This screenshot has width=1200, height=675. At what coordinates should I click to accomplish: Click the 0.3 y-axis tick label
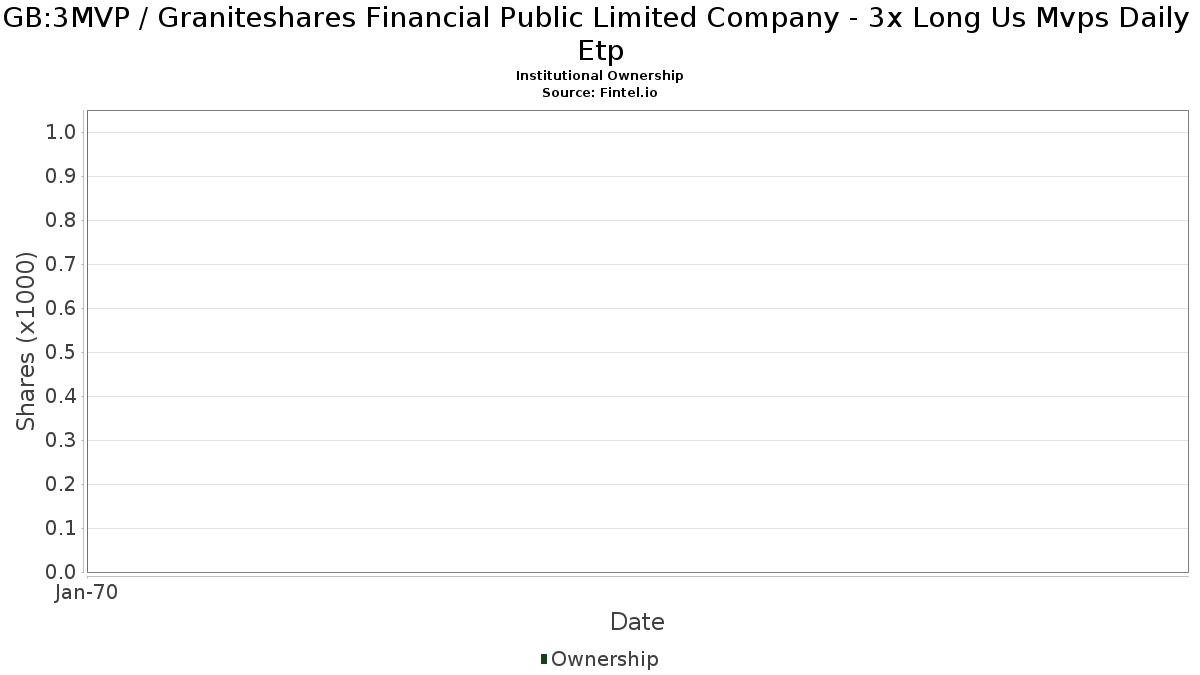click(61, 441)
